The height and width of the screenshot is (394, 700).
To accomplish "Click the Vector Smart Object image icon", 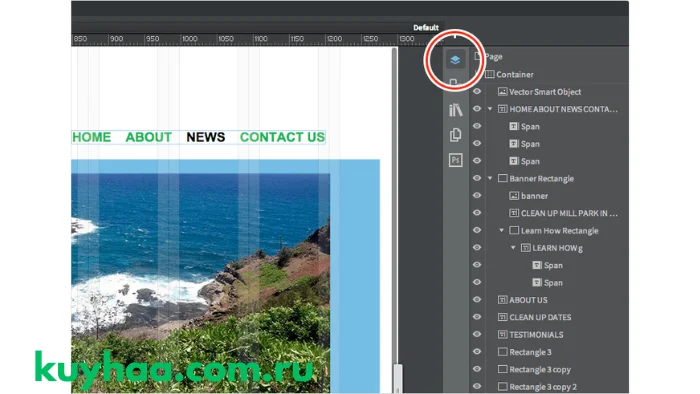I will 502,91.
